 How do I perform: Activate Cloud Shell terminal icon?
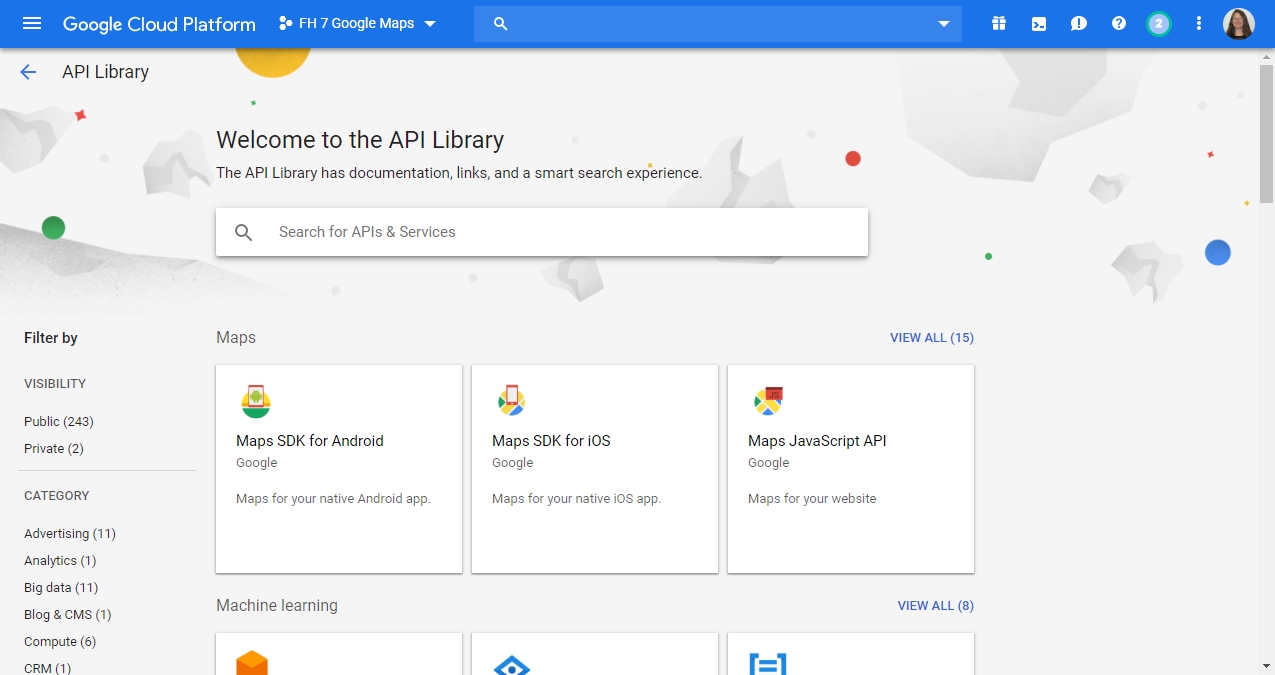tap(1039, 23)
